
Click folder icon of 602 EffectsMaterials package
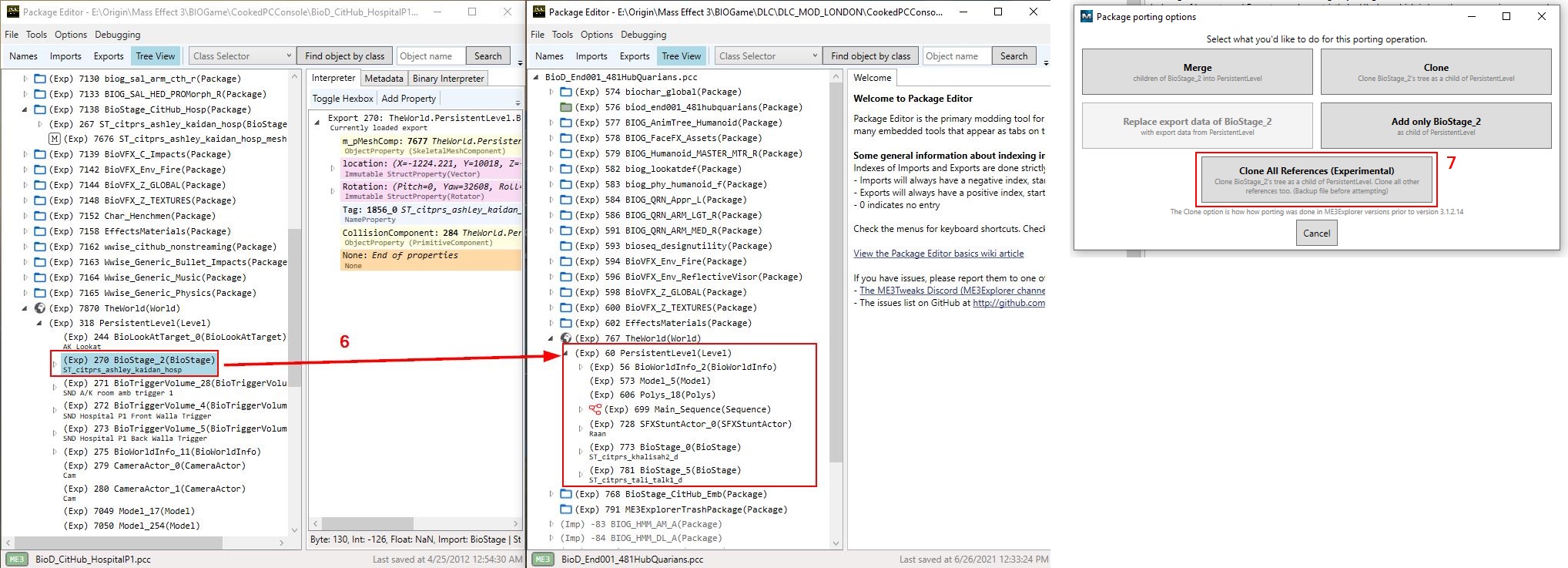coord(566,323)
